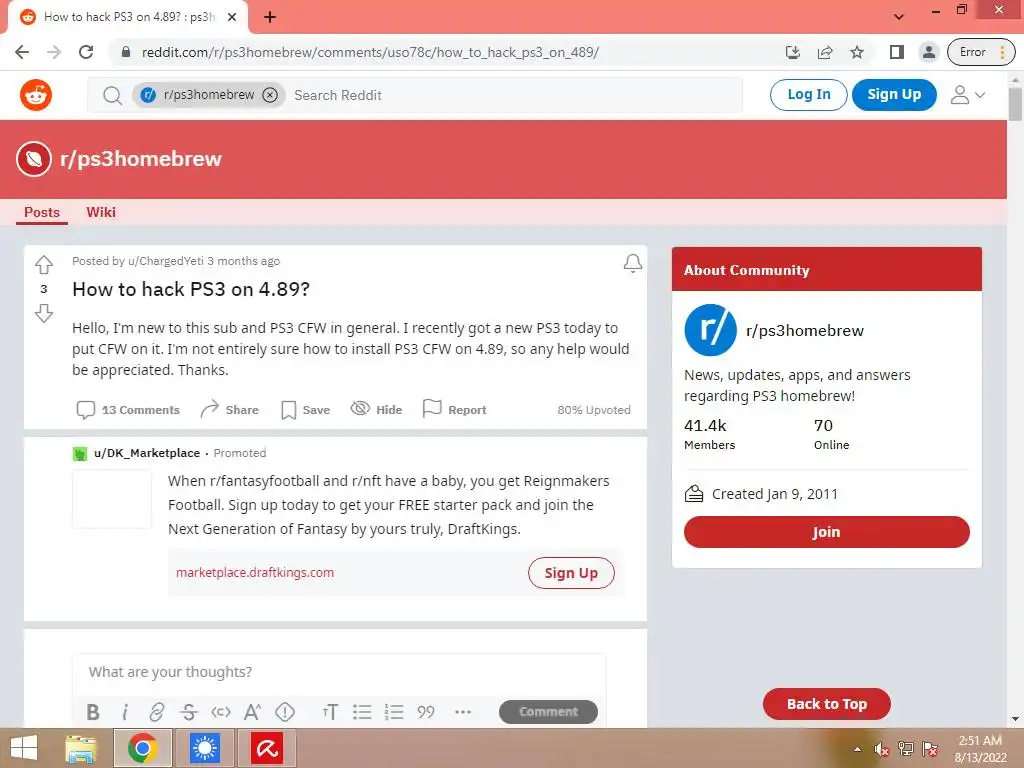
Task: Click the muted volume tray icon
Action: pos(882,749)
